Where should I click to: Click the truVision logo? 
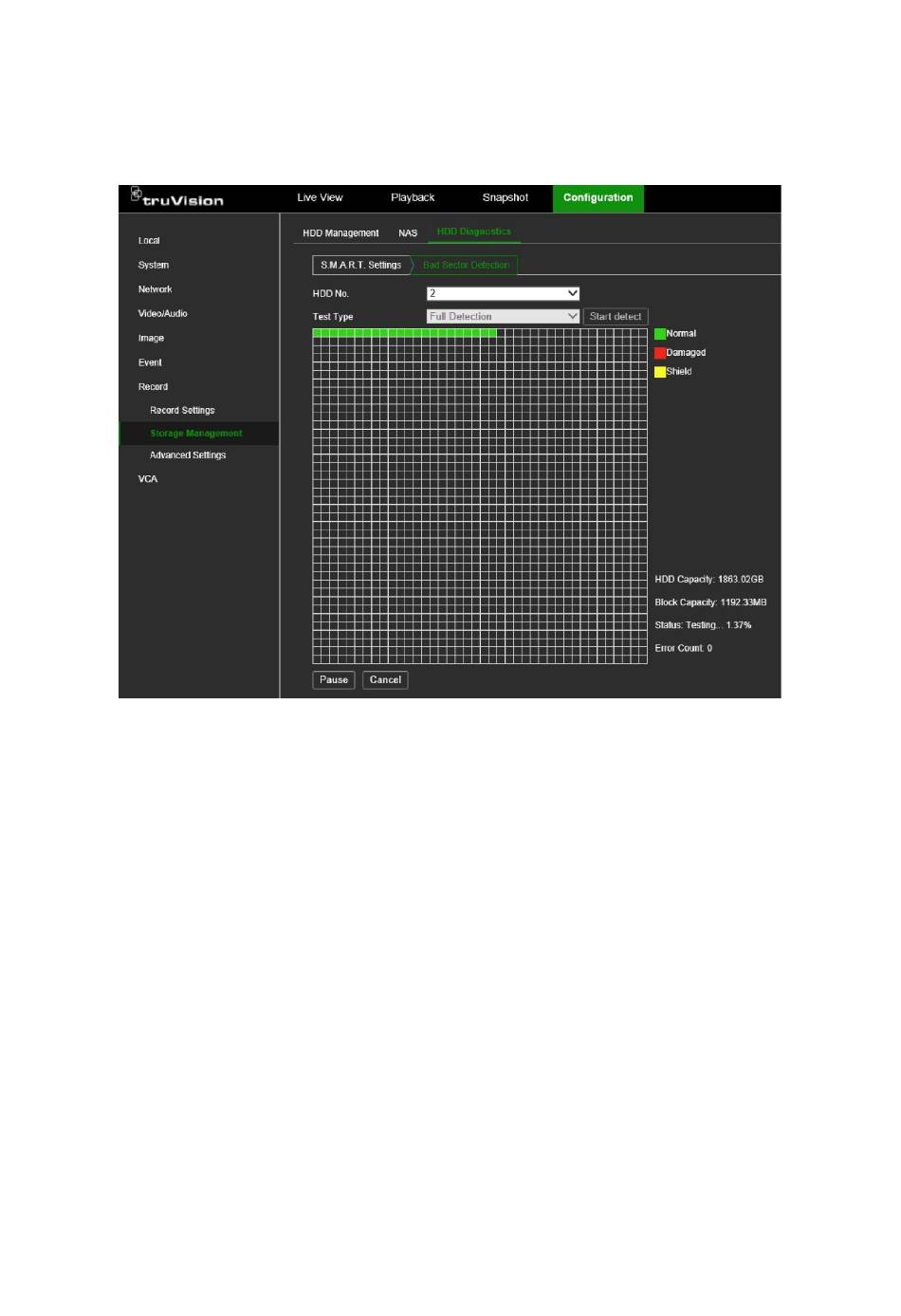coord(177,197)
